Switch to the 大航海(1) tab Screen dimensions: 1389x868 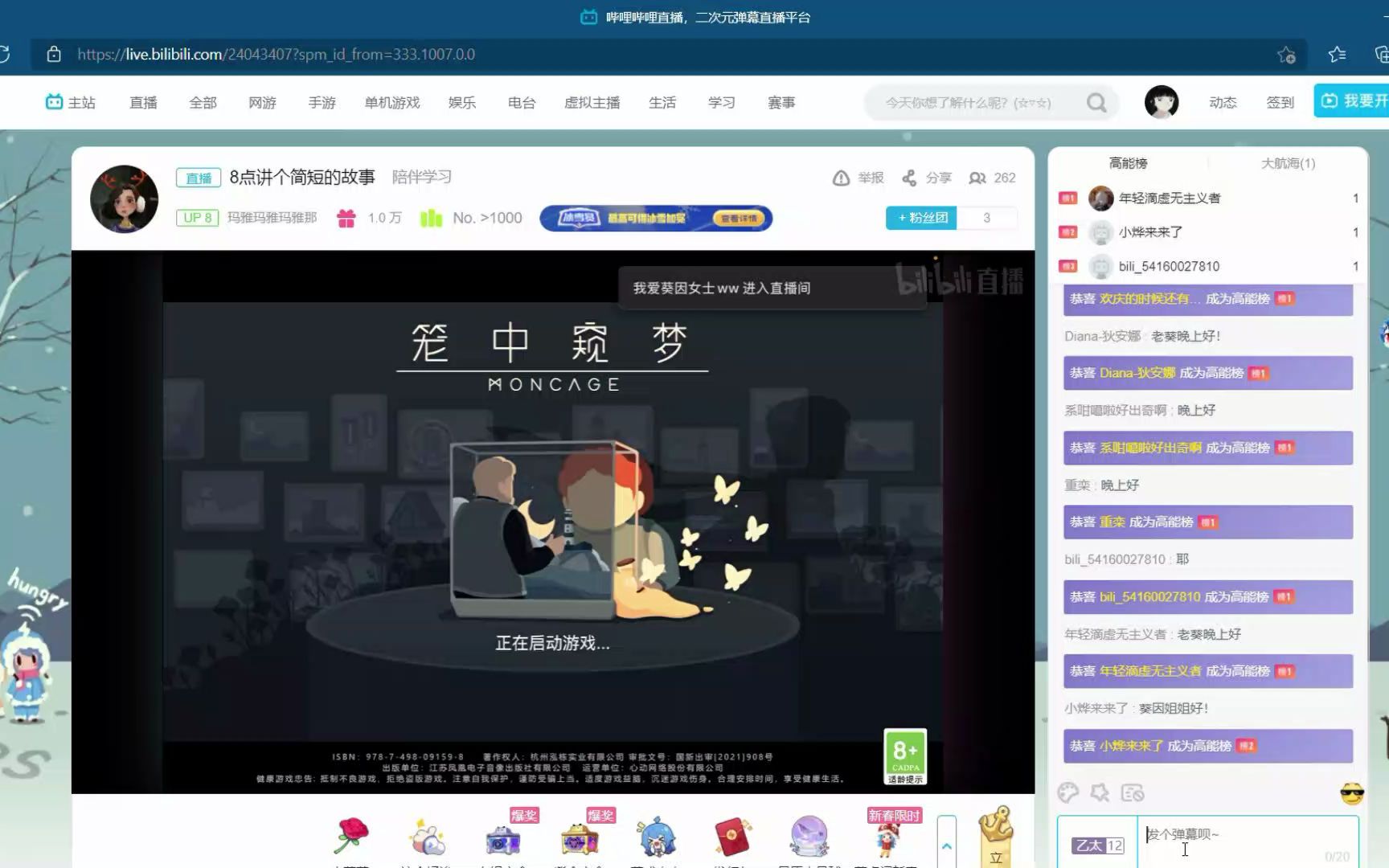tap(1288, 163)
